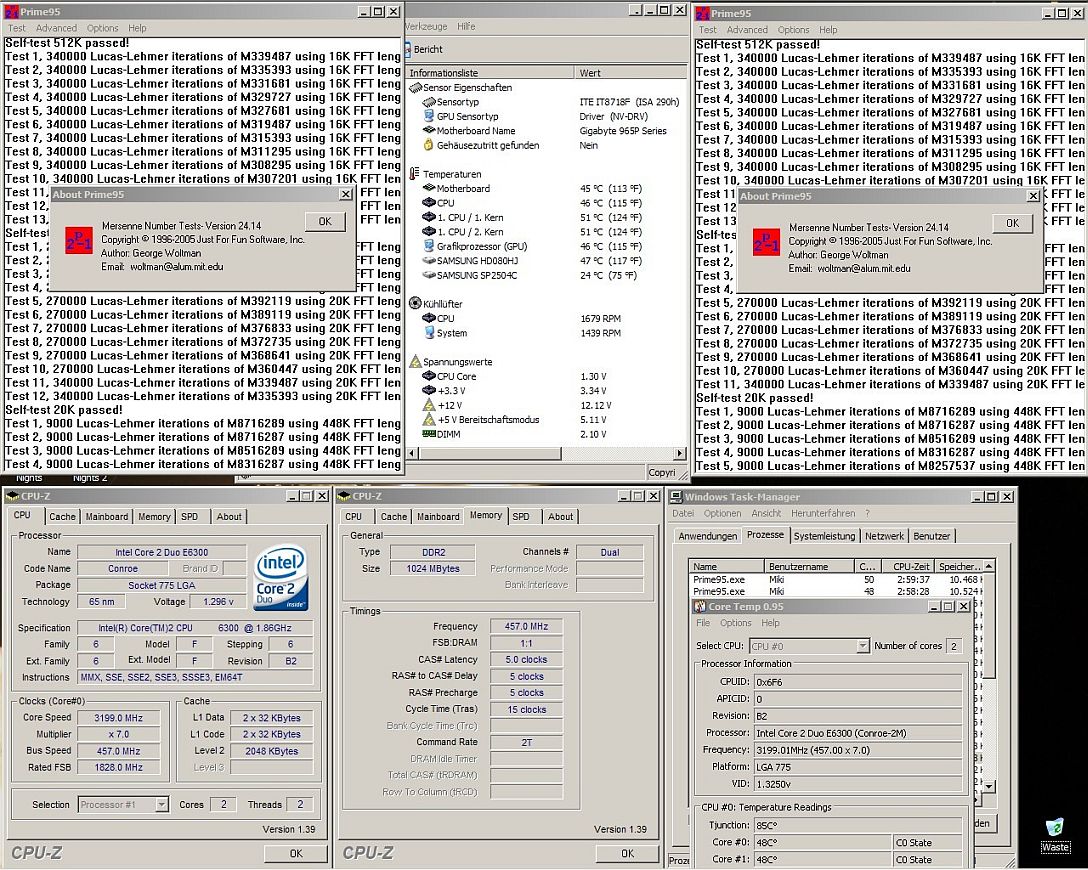Click the +3.3 V voltage icon
Screen dimensions: 1088x870
[x=429, y=391]
